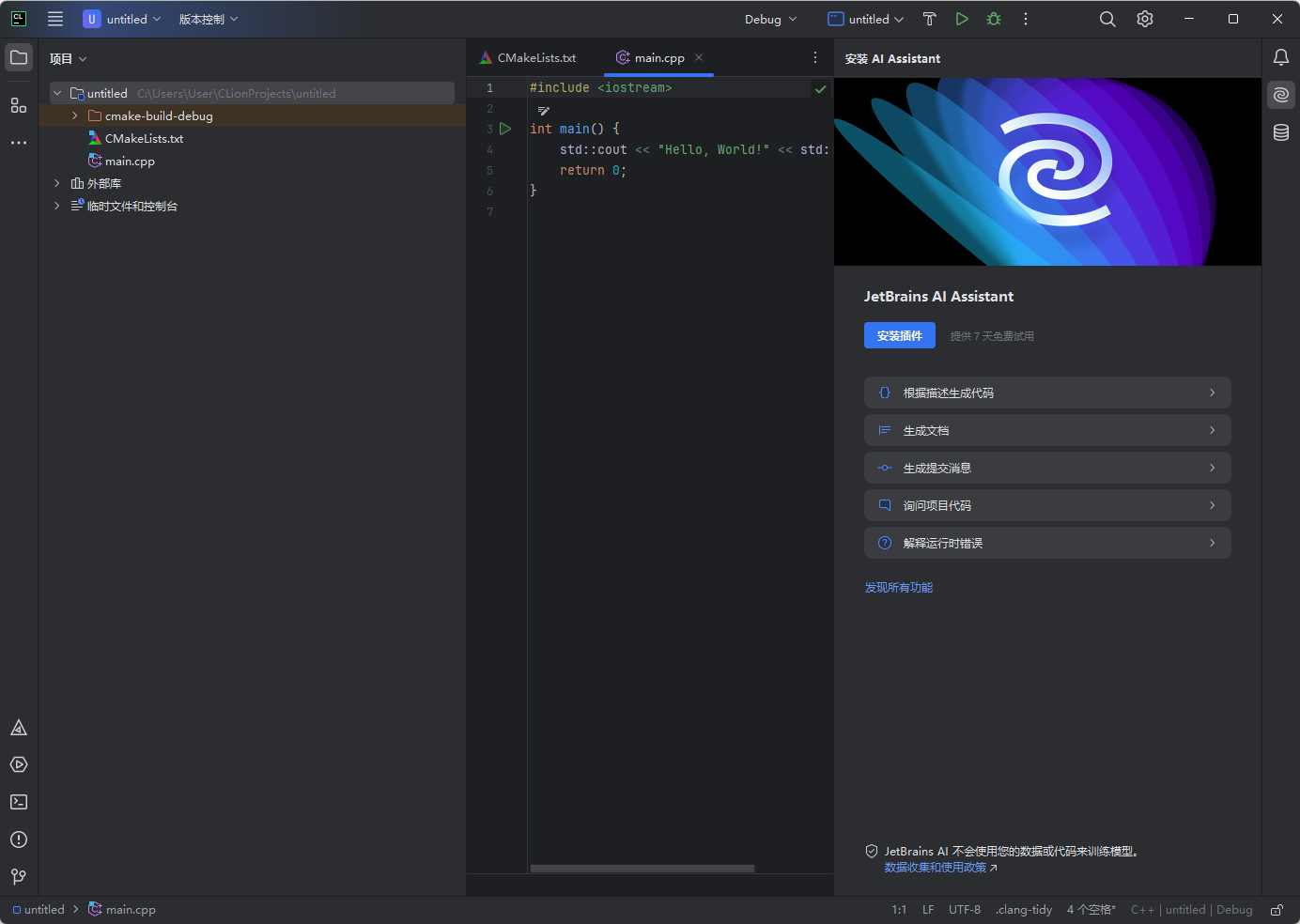Open the Terminal tool window
Screen dimensions: 1300x924
[x=19, y=802]
